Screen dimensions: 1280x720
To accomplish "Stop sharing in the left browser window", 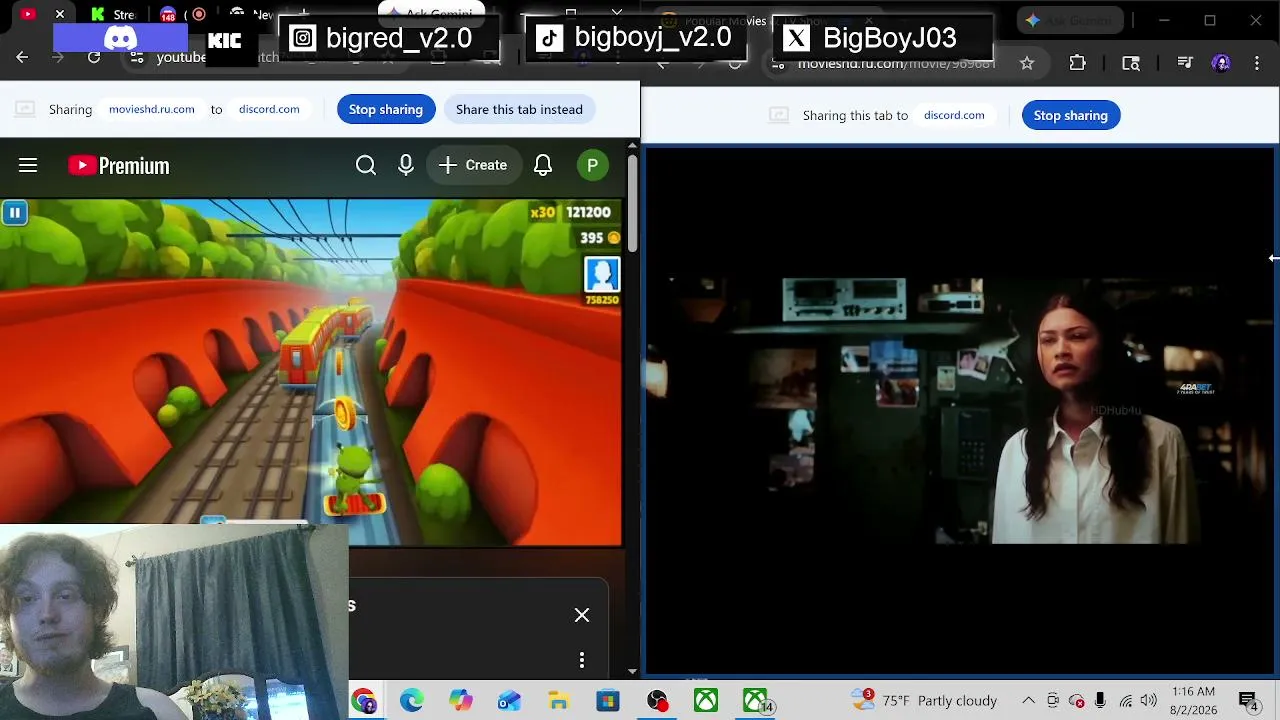I will 386,109.
